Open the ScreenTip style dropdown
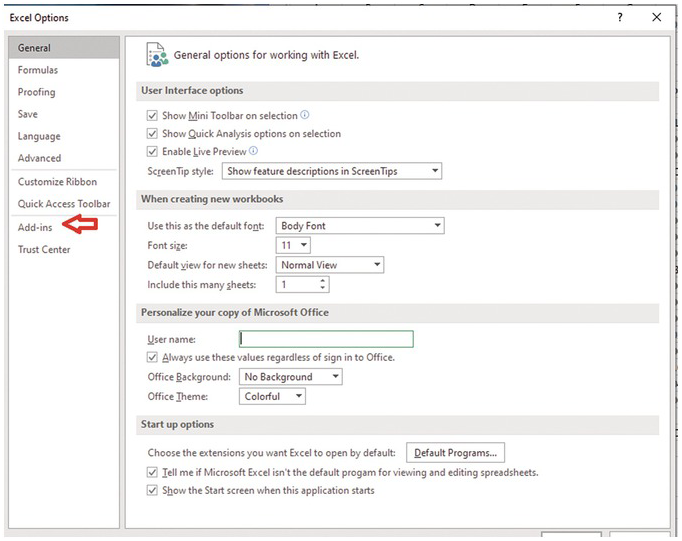The image size is (682, 541). tap(332, 171)
